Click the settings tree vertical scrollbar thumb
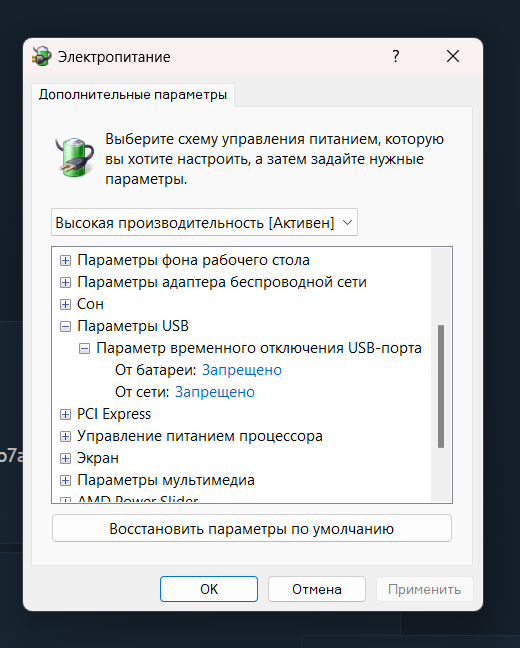This screenshot has width=520, height=648. (441, 386)
